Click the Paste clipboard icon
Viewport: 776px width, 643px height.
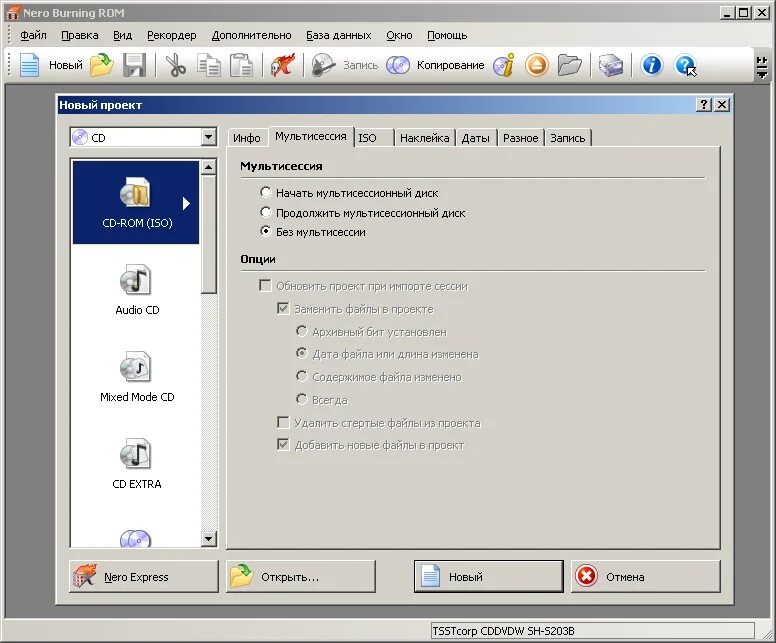click(241, 65)
